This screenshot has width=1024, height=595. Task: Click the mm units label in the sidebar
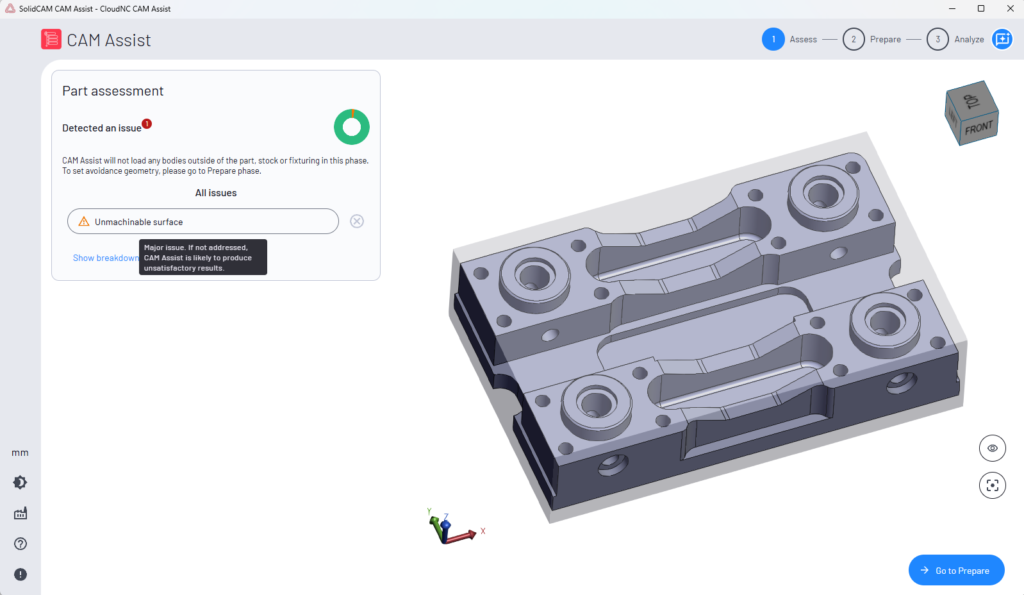20,453
